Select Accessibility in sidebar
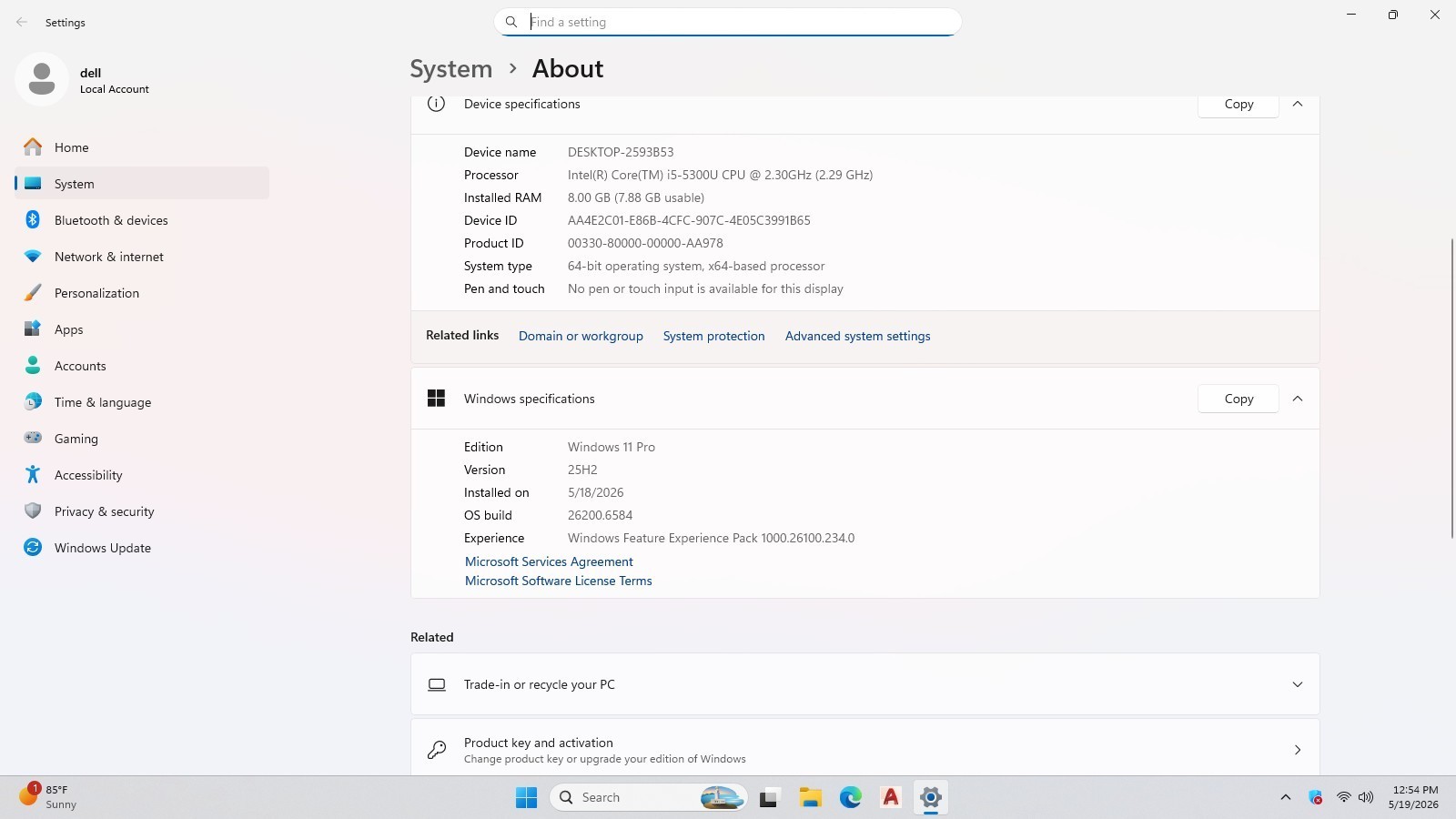This screenshot has width=1456, height=819. click(142, 475)
